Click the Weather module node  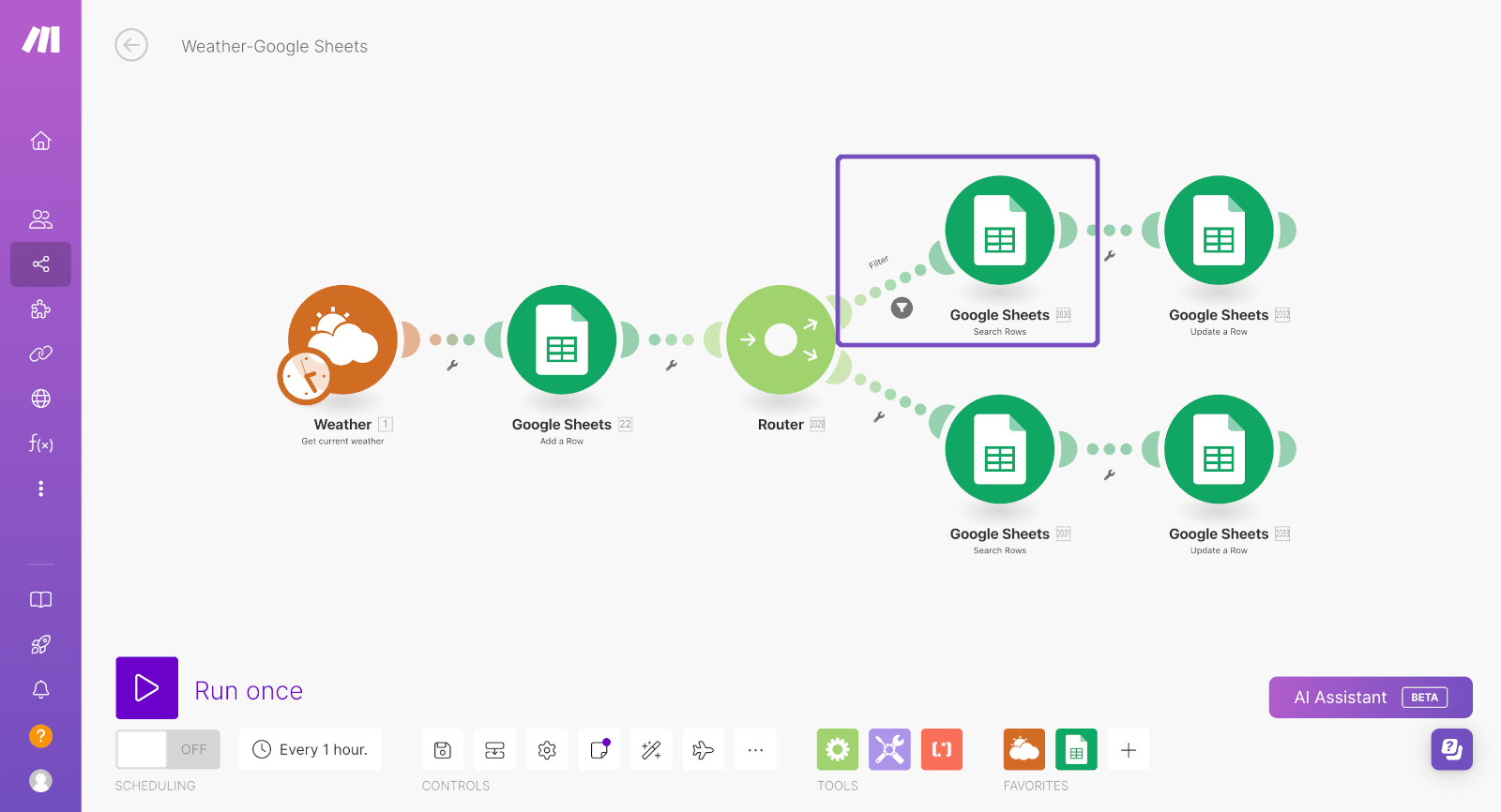(x=342, y=339)
